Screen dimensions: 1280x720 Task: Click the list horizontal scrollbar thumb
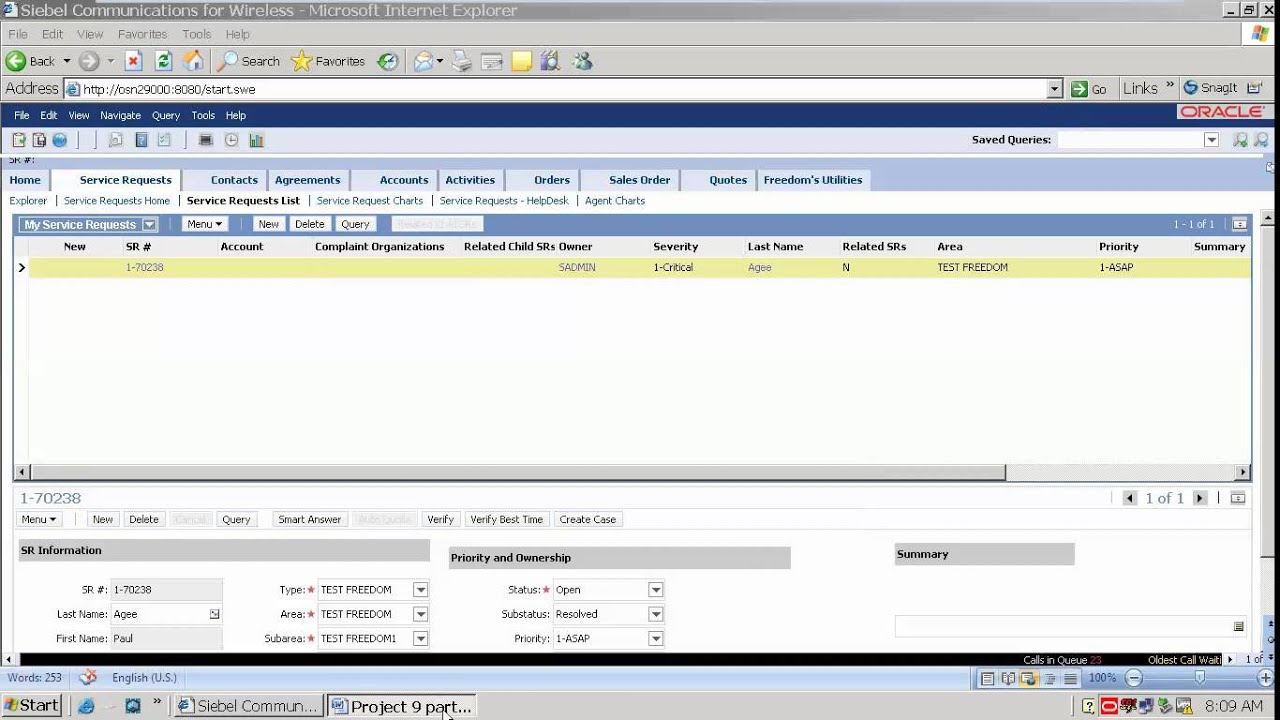pyautogui.click(x=517, y=472)
